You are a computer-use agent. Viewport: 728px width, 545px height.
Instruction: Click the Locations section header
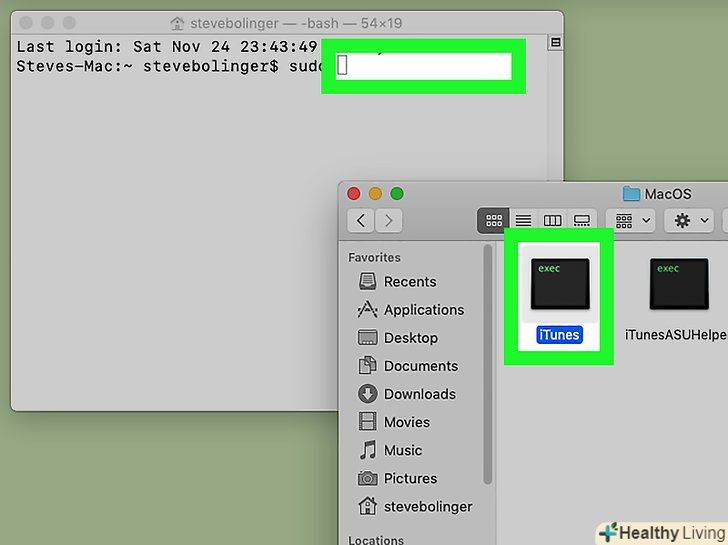tap(376, 540)
